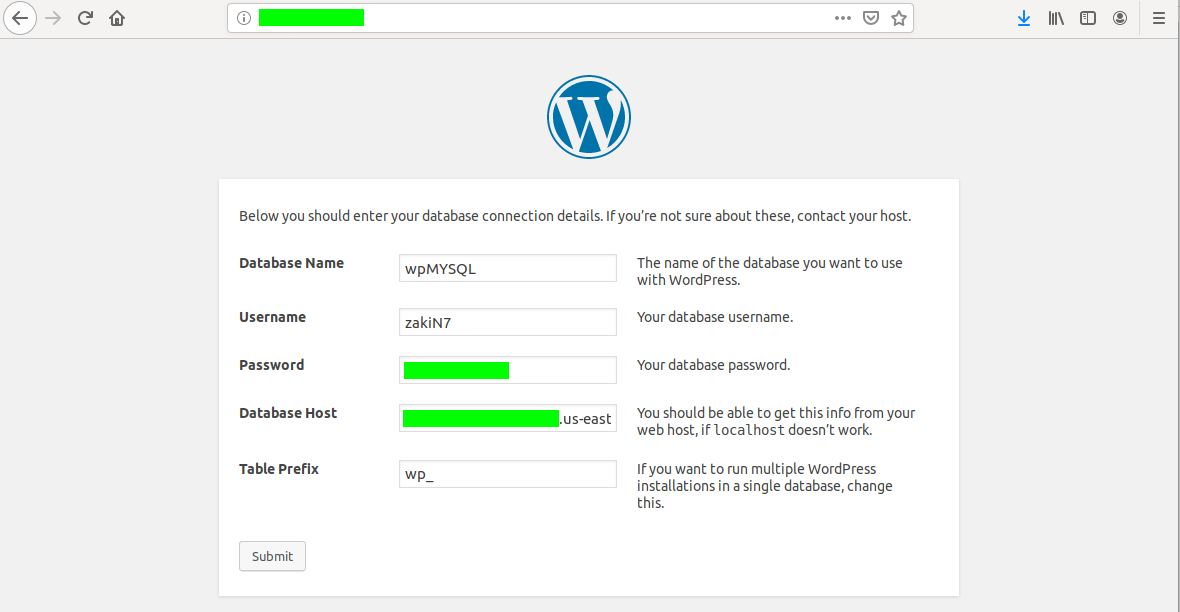Image resolution: width=1180 pixels, height=612 pixels.
Task: Submit the database connection details
Action: pos(272,556)
